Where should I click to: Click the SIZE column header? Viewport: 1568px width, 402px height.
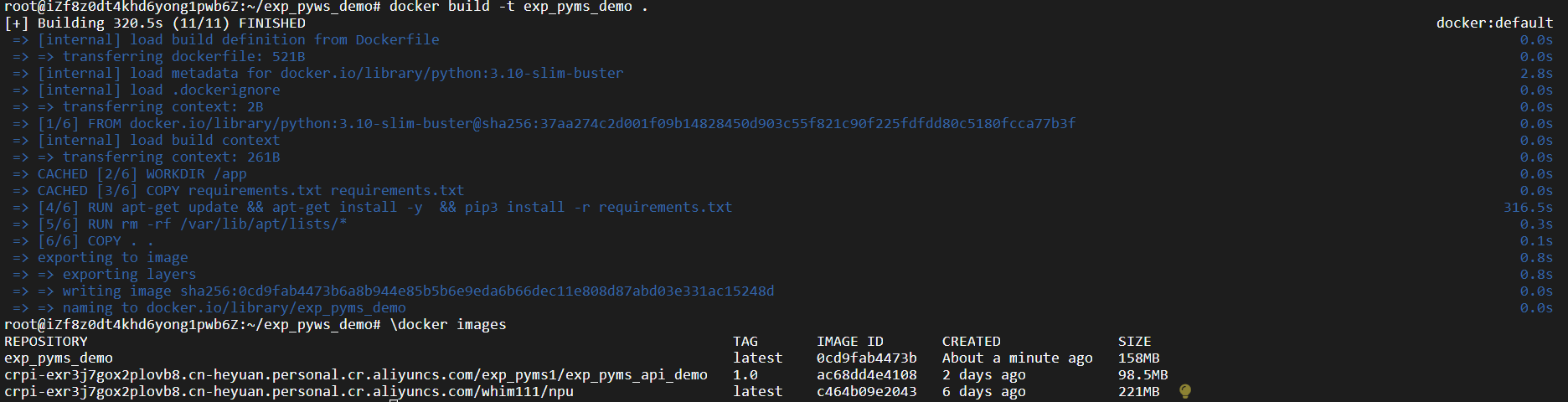(x=1135, y=342)
